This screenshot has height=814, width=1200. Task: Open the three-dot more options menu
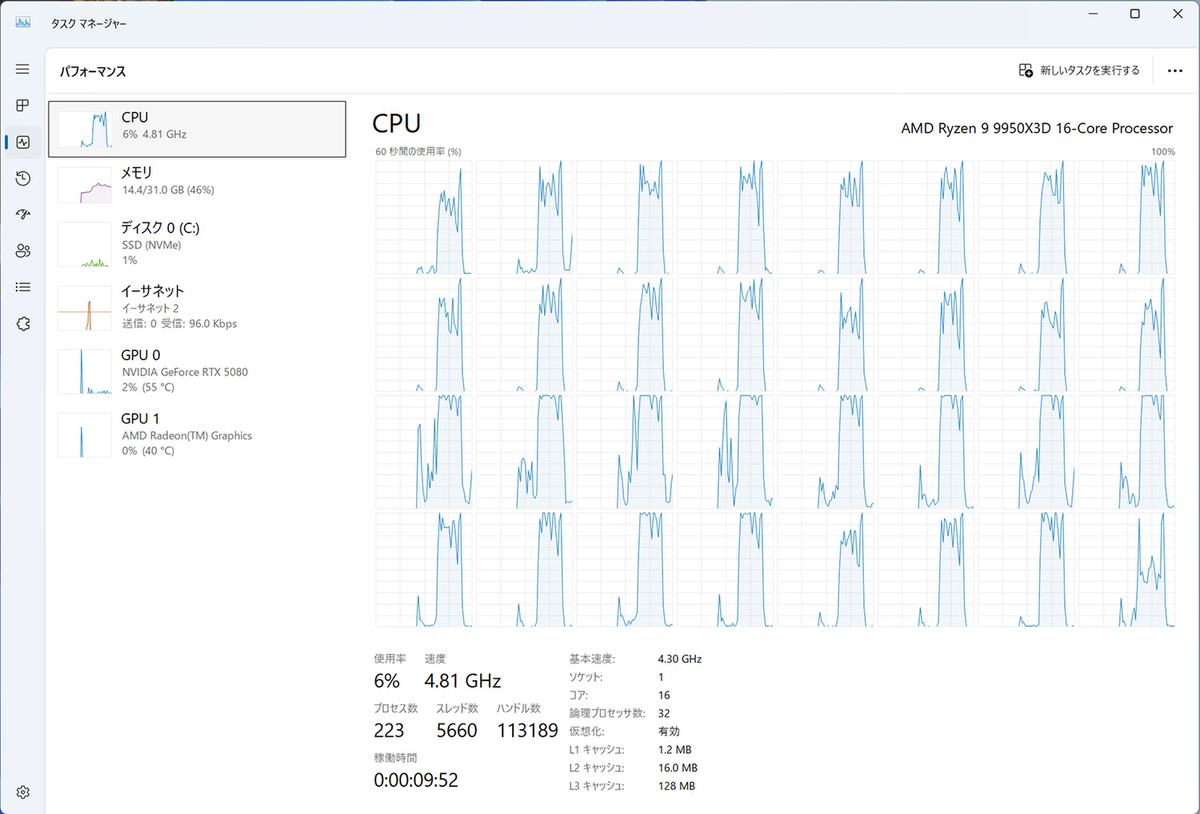(1174, 71)
